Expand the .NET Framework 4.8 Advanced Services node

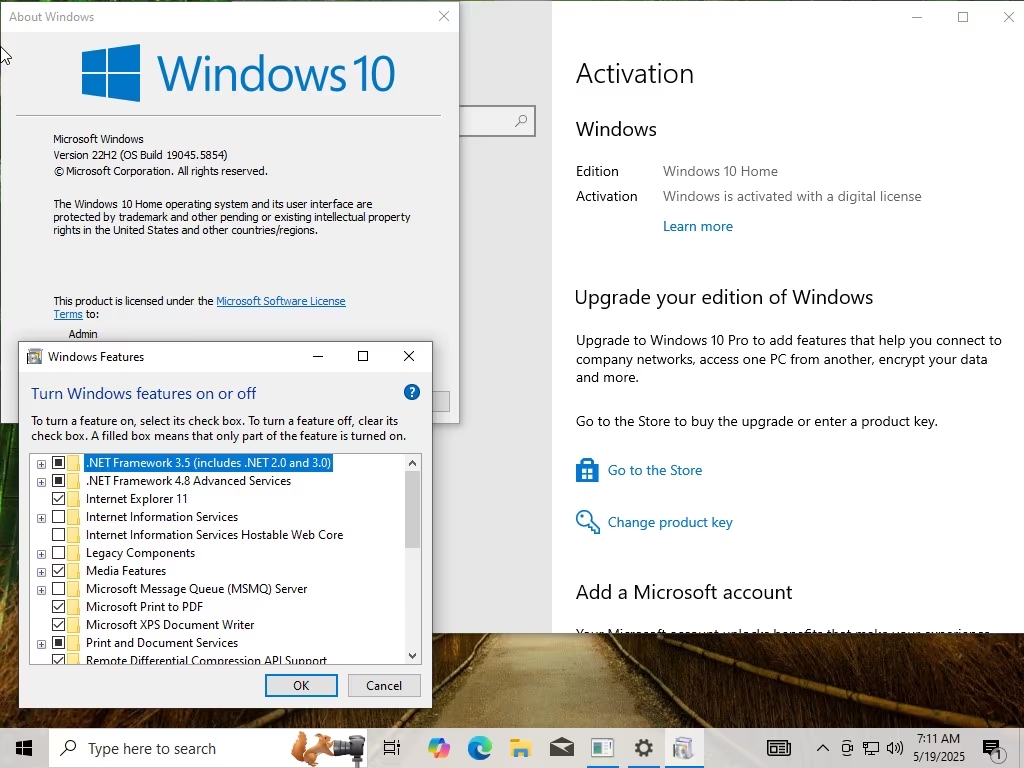point(41,482)
